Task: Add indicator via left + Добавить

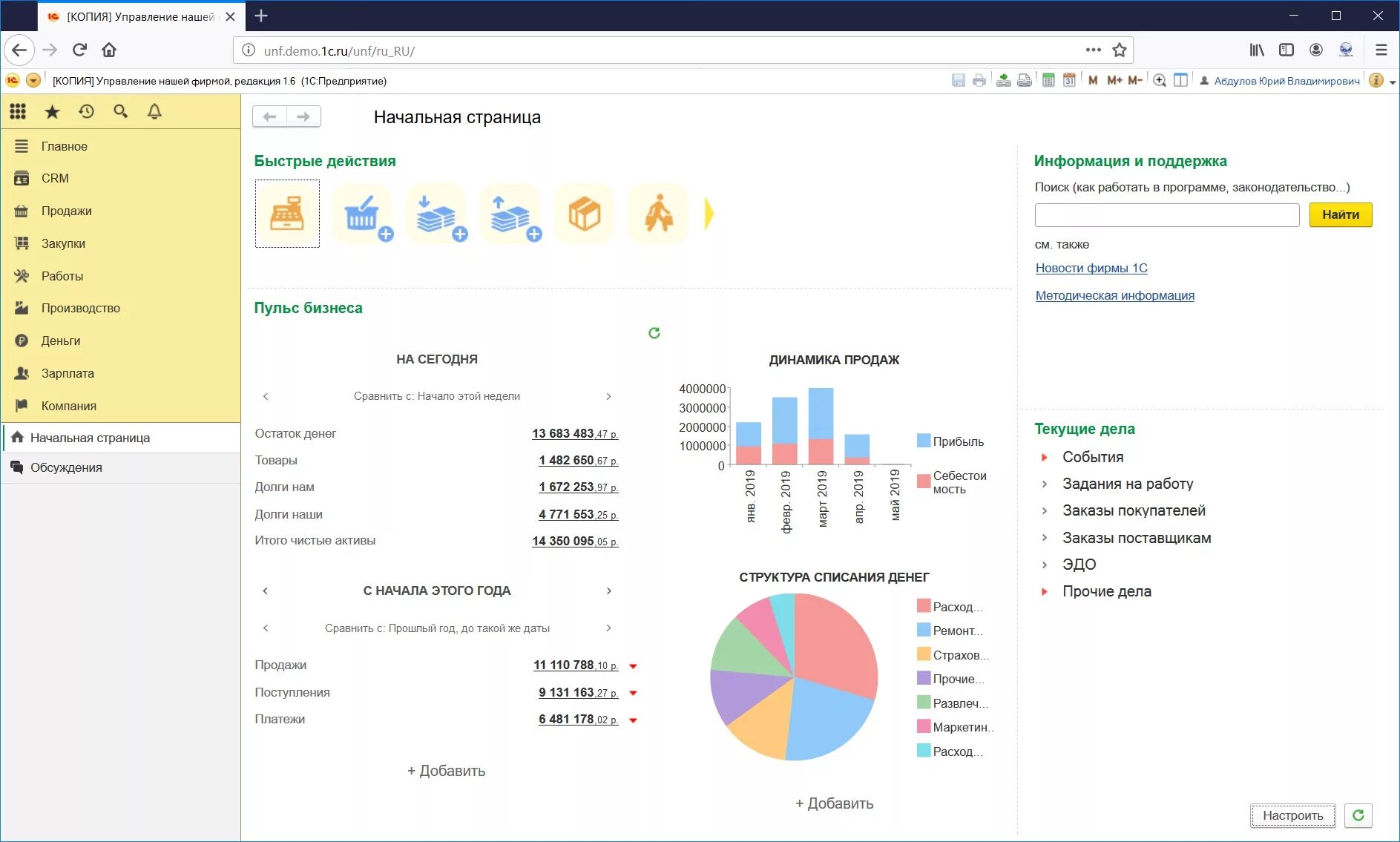Action: coord(446,771)
